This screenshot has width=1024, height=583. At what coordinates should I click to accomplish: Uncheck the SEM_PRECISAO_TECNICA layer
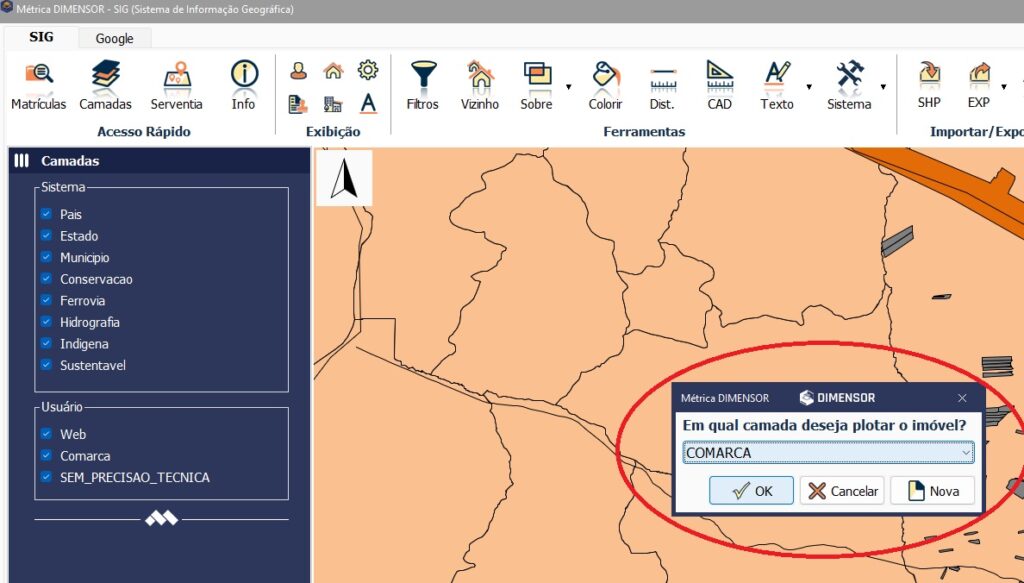pos(46,477)
